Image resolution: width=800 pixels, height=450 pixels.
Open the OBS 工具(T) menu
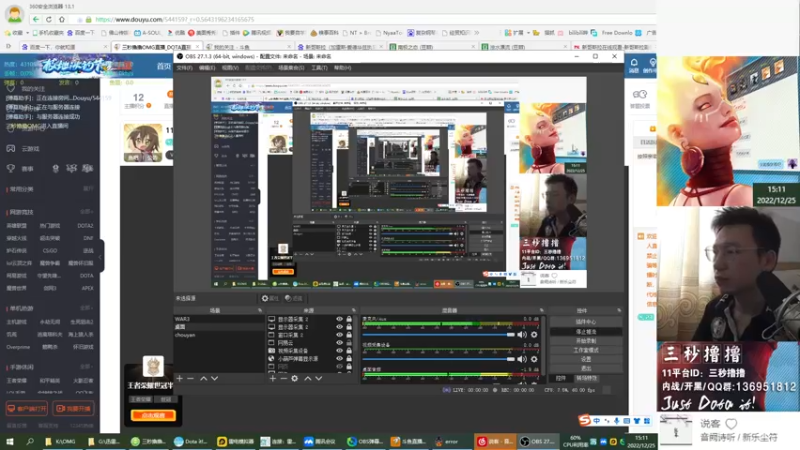pyautogui.click(x=319, y=68)
